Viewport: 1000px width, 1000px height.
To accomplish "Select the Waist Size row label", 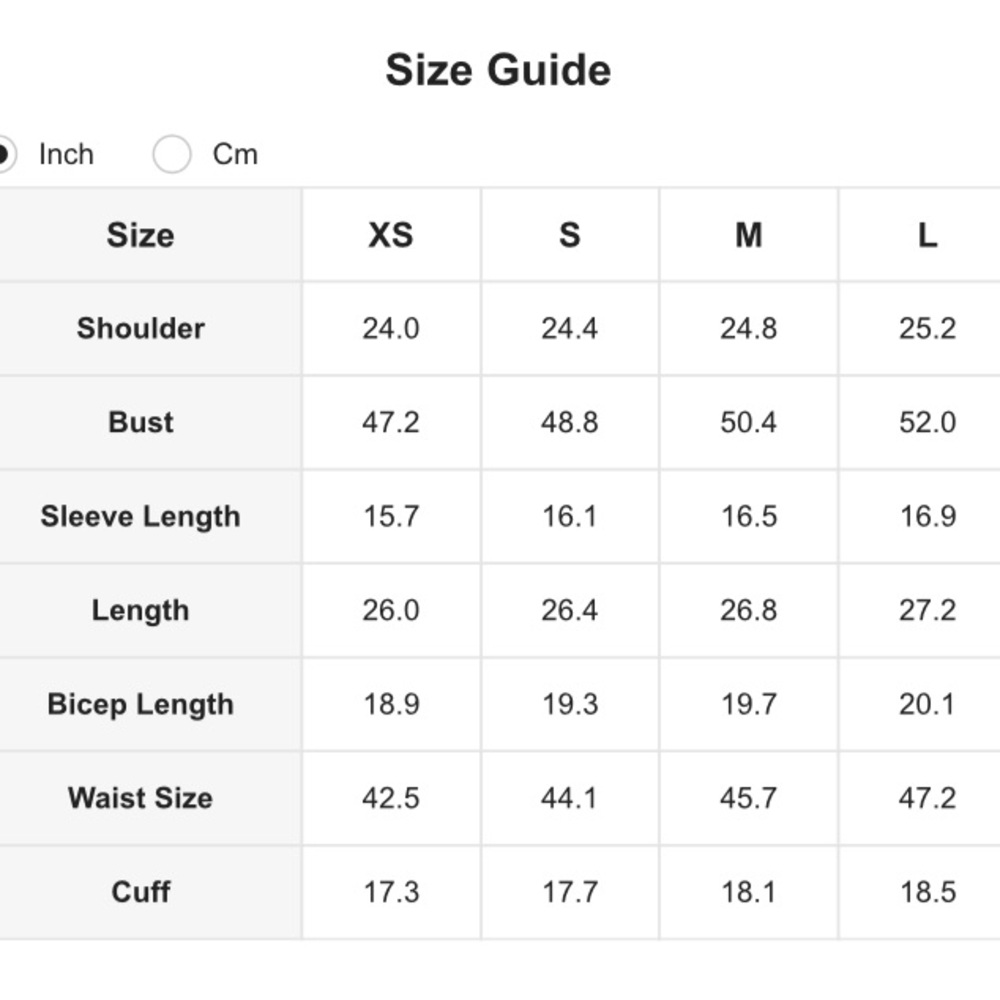I will click(x=141, y=798).
